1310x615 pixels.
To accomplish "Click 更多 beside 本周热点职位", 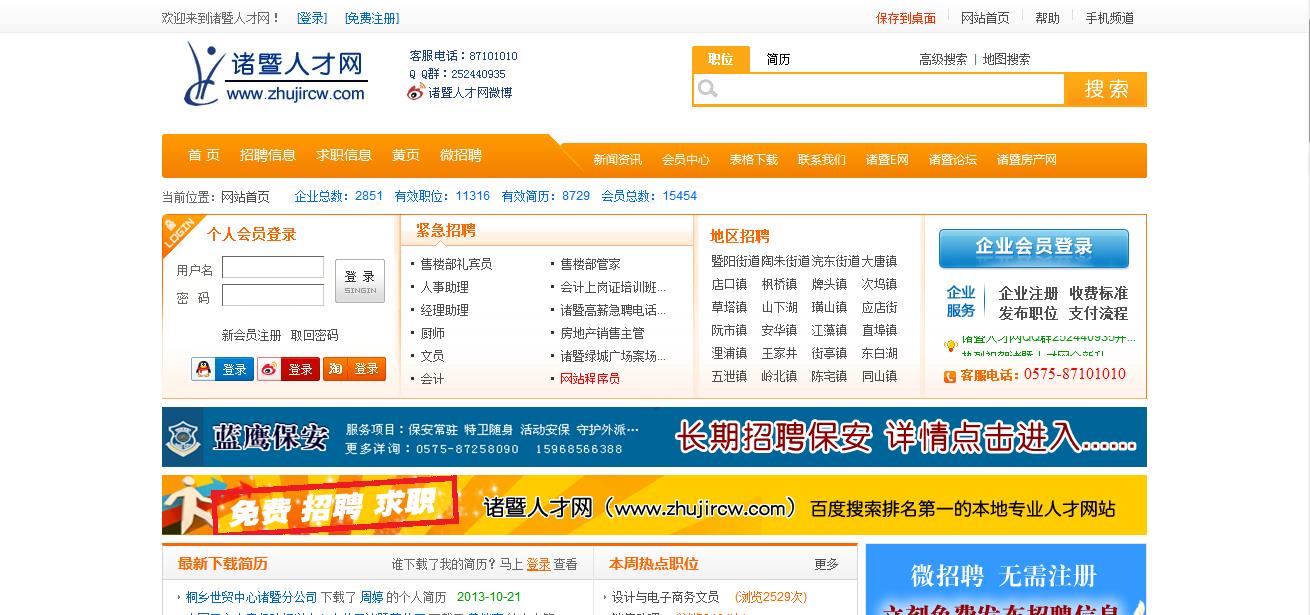I will coord(826,564).
